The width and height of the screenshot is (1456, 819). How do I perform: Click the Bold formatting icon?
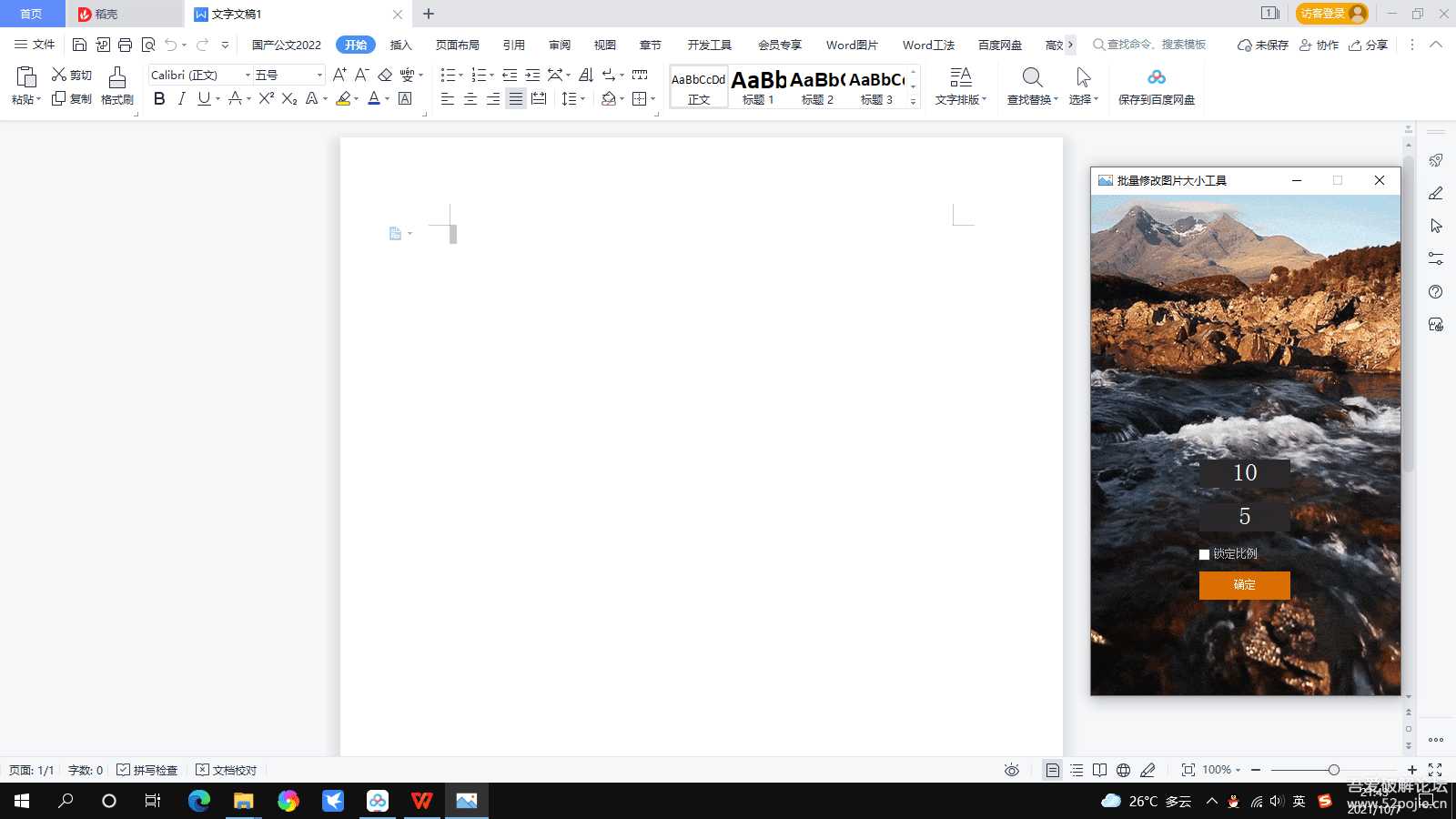coord(159,99)
